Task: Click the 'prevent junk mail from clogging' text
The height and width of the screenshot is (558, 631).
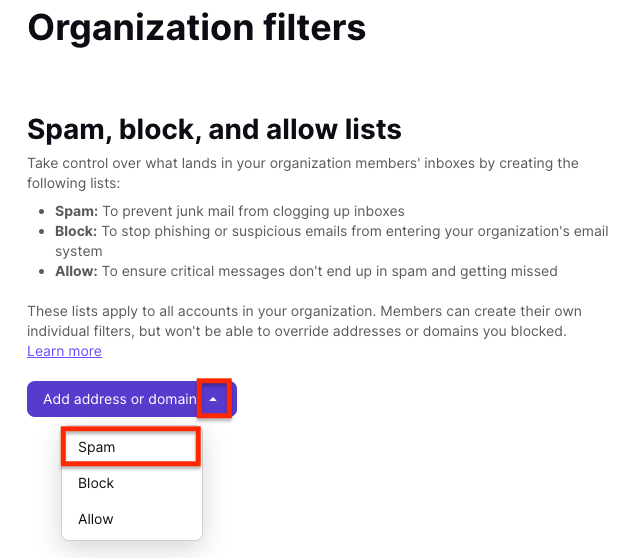Action: coord(253,211)
